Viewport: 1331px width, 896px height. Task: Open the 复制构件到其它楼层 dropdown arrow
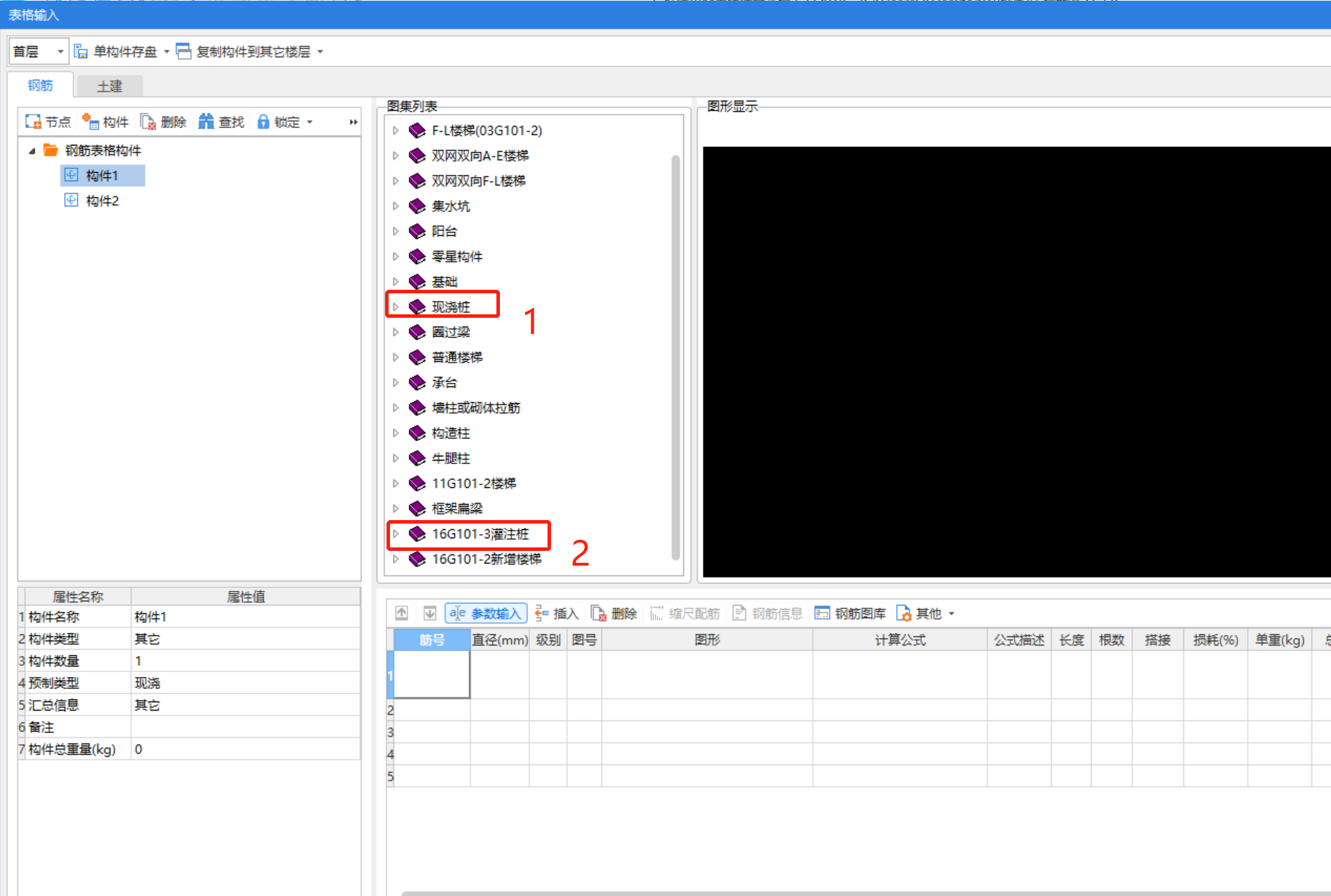tap(320, 52)
